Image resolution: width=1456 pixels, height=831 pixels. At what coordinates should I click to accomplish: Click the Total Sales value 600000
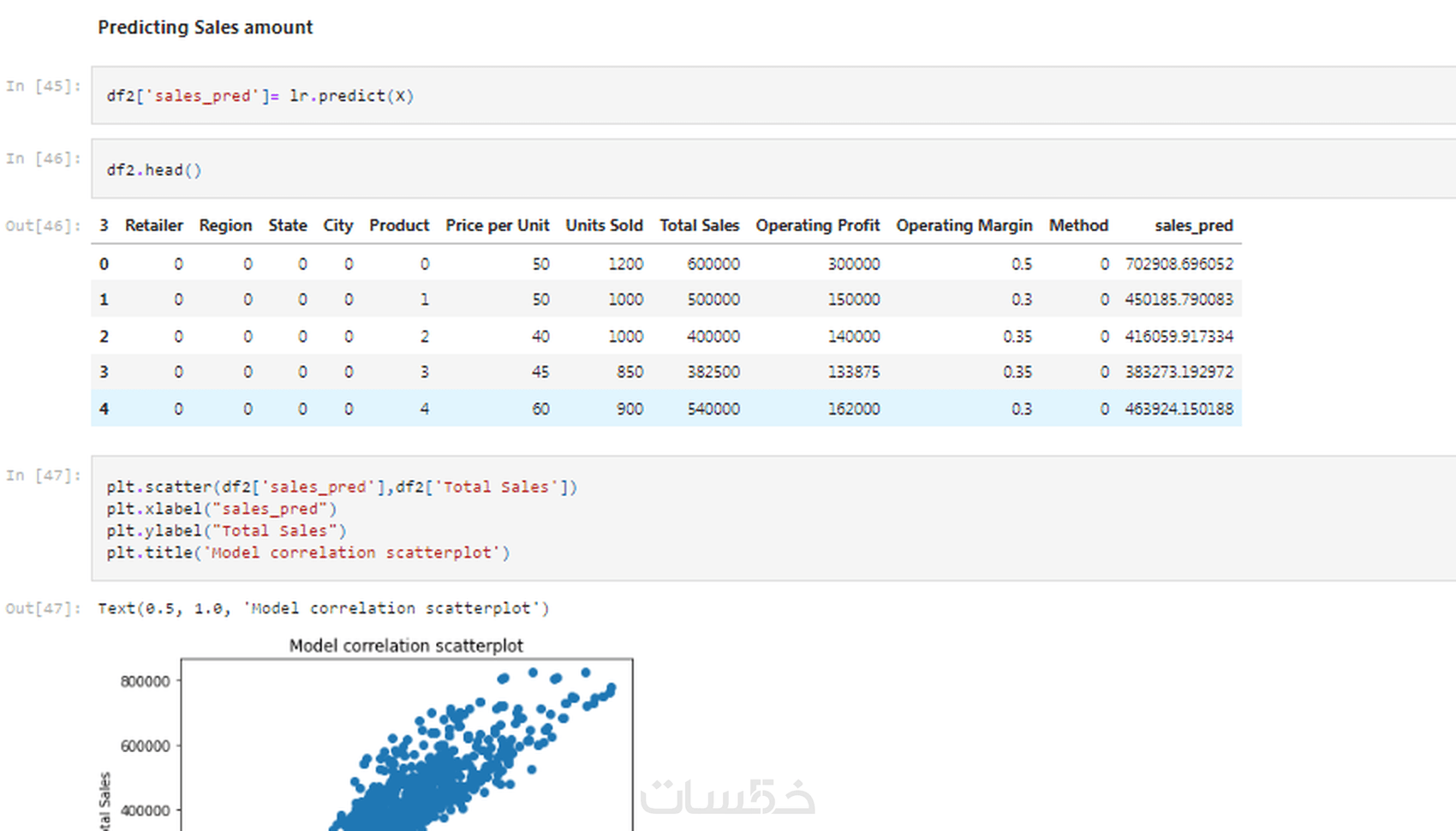click(713, 264)
